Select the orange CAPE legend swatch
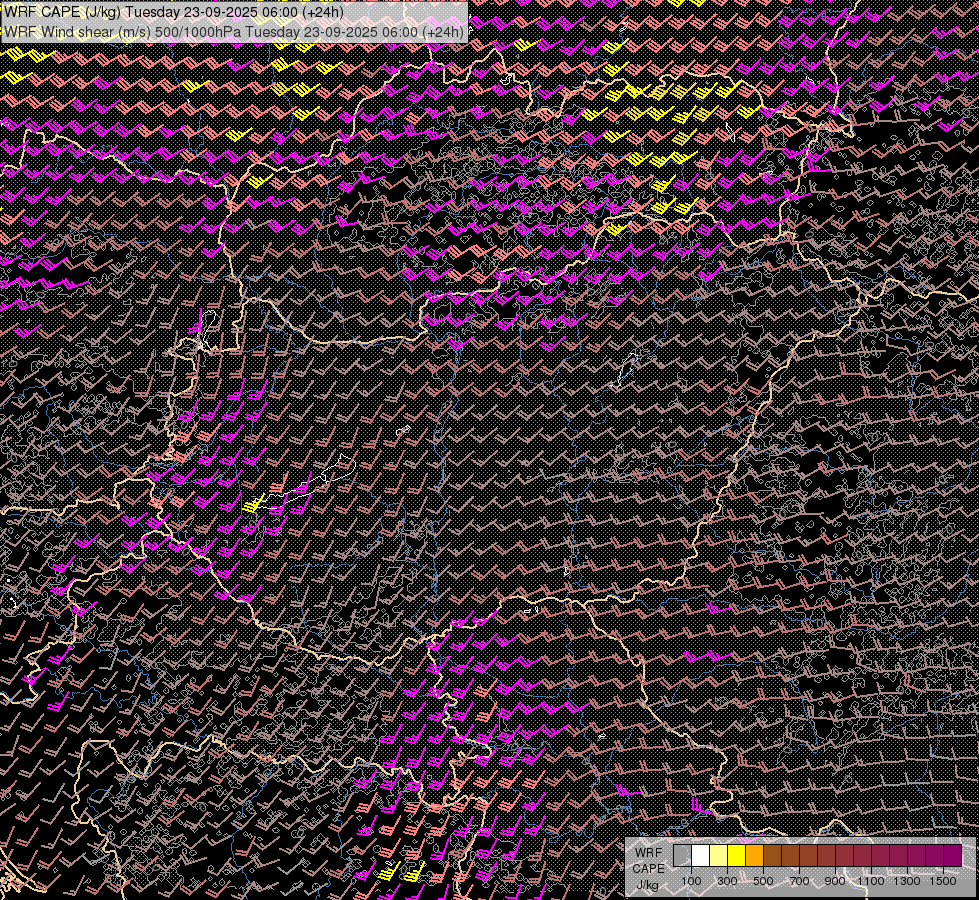Image resolution: width=979 pixels, height=900 pixels. pos(754,856)
